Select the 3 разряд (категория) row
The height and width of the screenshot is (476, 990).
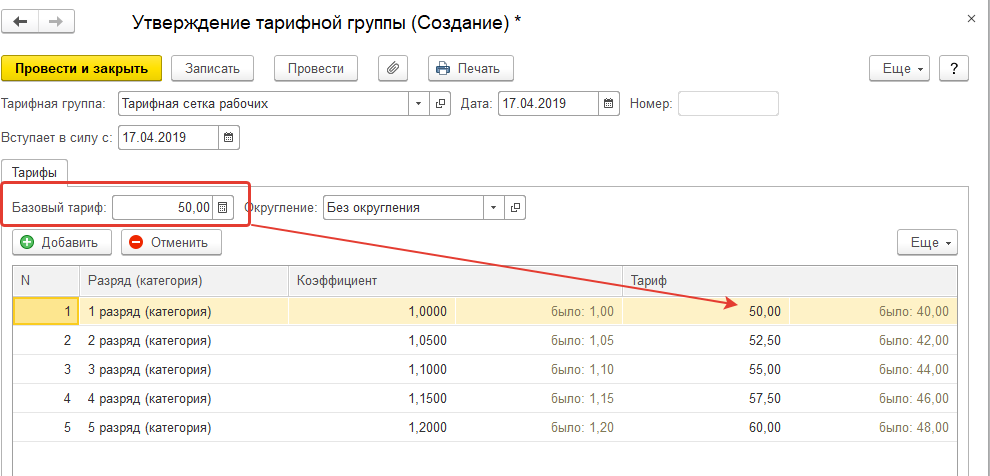[150, 369]
